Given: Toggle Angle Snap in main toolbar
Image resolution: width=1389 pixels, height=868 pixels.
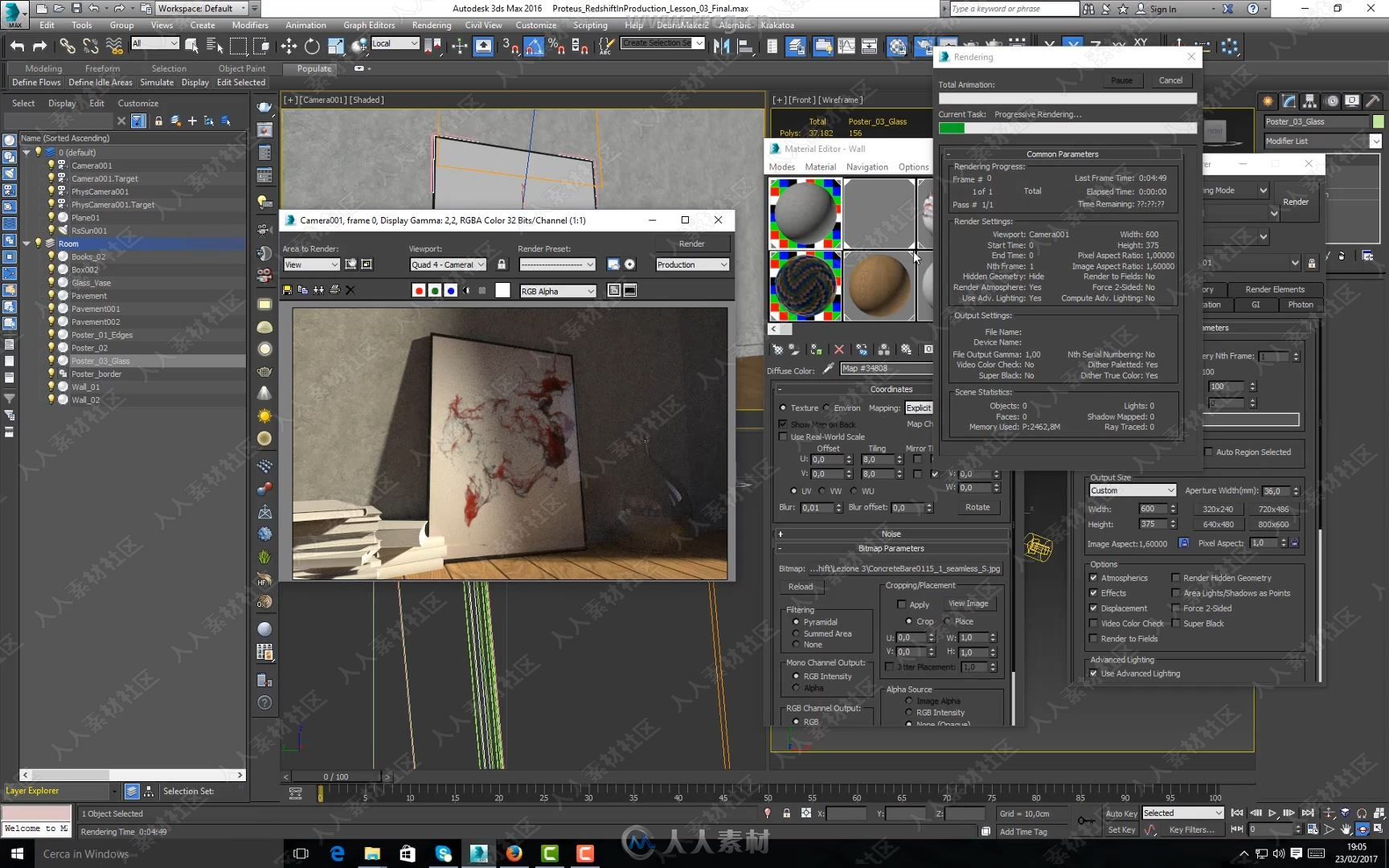Looking at the screenshot, I should (534, 47).
